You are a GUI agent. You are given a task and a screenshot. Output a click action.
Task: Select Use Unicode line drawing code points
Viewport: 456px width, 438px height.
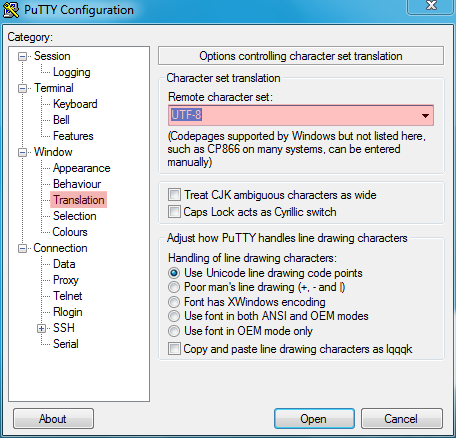coord(174,273)
